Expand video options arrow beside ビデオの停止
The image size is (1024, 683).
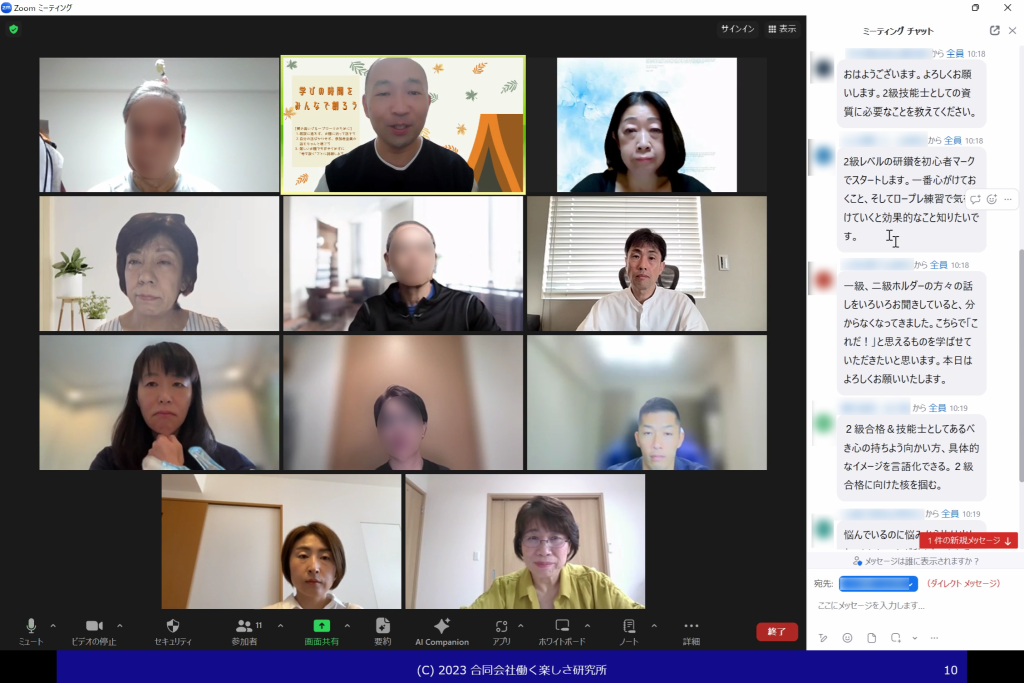tap(120, 626)
